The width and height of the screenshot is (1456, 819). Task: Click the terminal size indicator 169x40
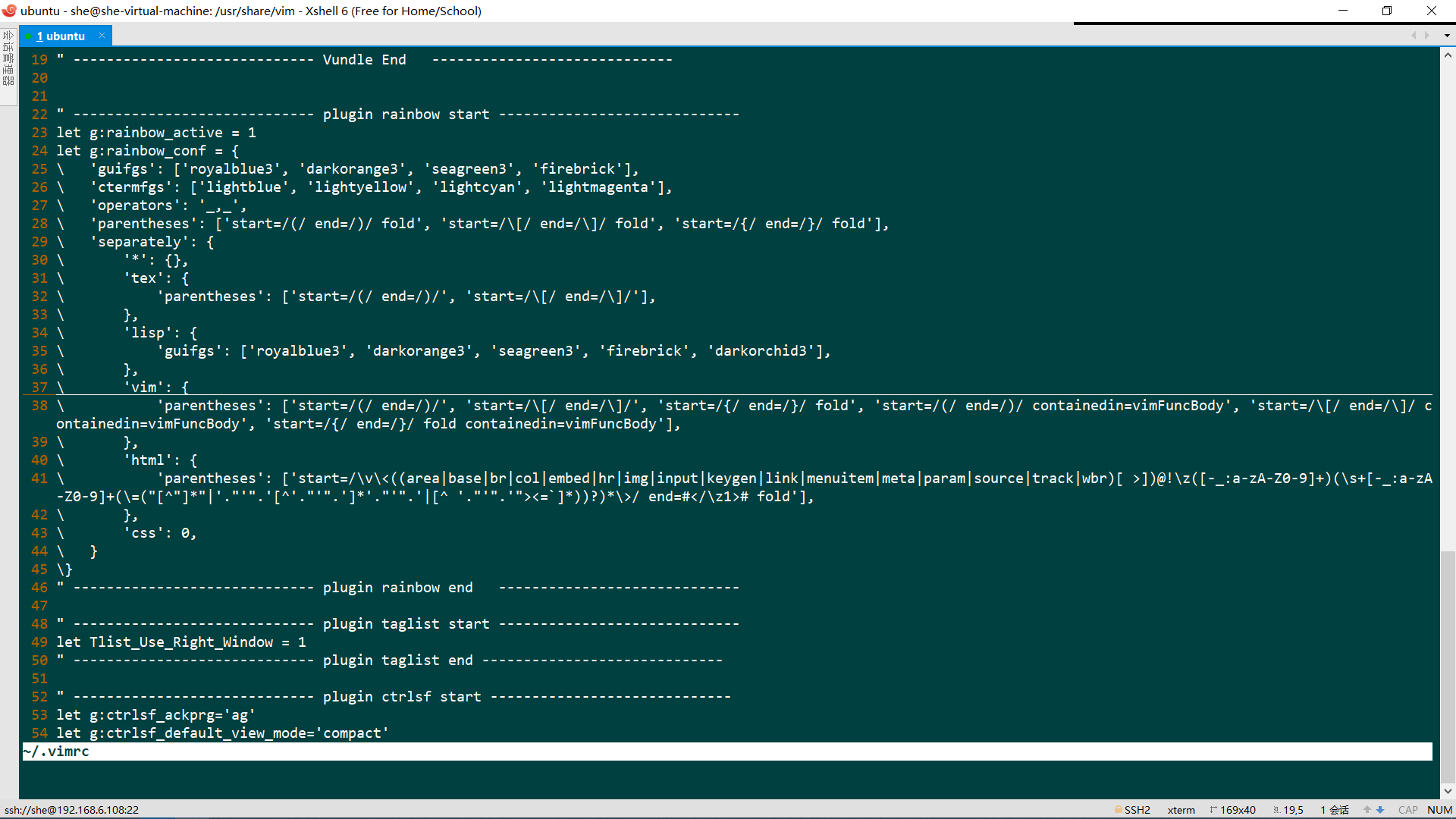tap(1236, 810)
